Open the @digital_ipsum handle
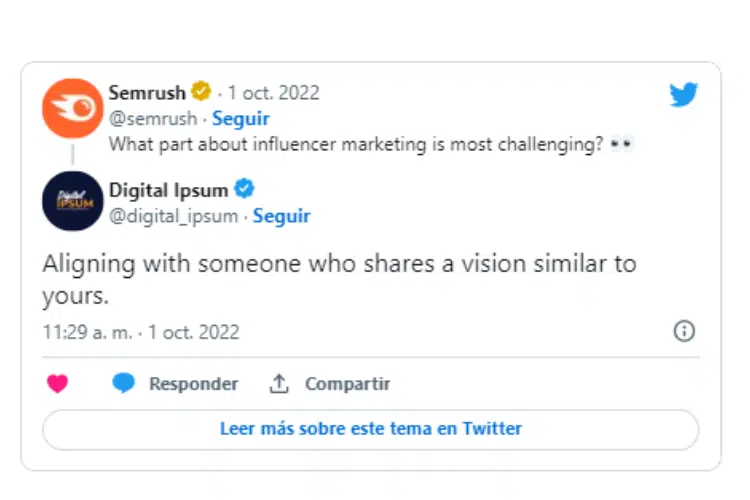The height and width of the screenshot is (500, 750). [x=174, y=216]
